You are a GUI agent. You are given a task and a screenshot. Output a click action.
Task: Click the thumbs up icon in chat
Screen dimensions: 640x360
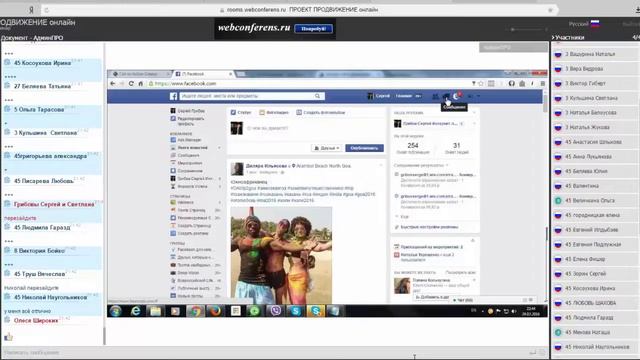(9, 337)
